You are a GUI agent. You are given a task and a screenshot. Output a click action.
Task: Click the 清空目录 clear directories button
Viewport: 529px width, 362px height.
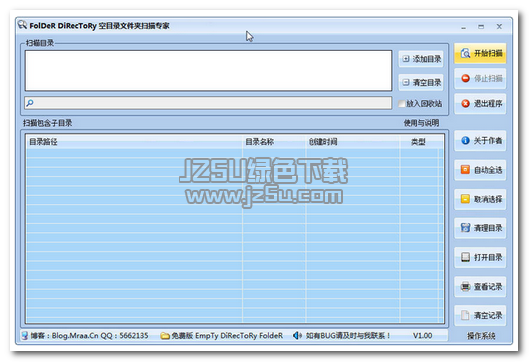(421, 82)
